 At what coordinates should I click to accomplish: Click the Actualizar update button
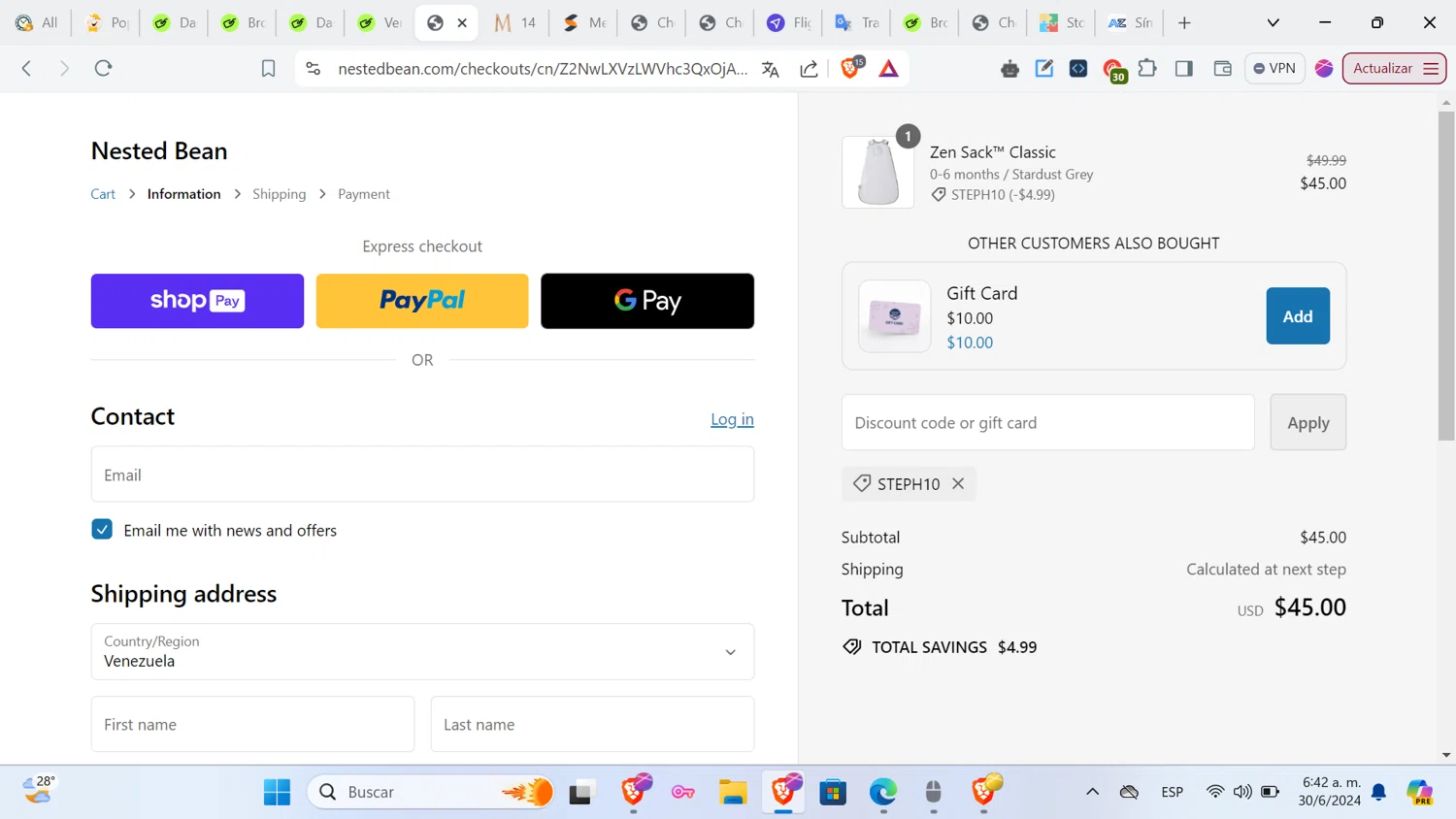tap(1394, 68)
